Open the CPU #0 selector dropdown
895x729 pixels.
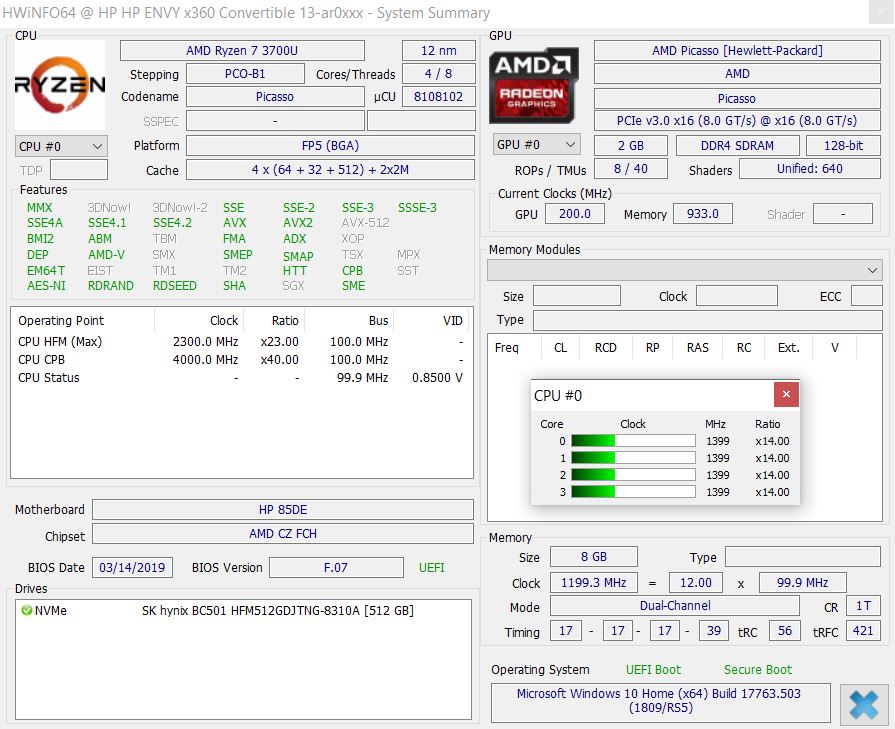[x=61, y=146]
